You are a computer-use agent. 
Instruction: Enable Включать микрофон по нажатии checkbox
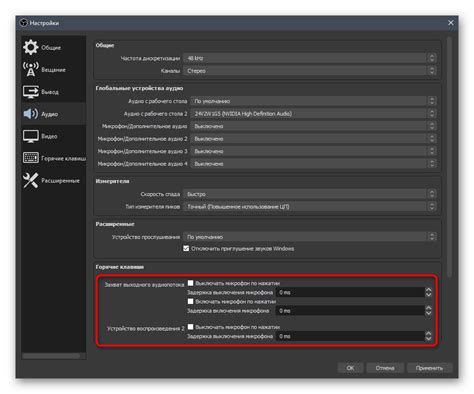[x=190, y=301]
